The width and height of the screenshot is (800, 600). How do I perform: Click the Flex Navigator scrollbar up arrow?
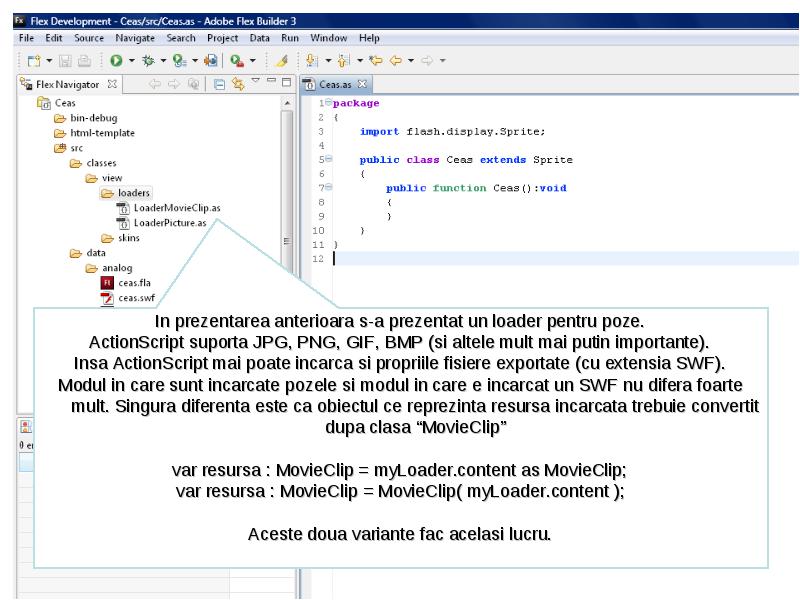point(287,103)
